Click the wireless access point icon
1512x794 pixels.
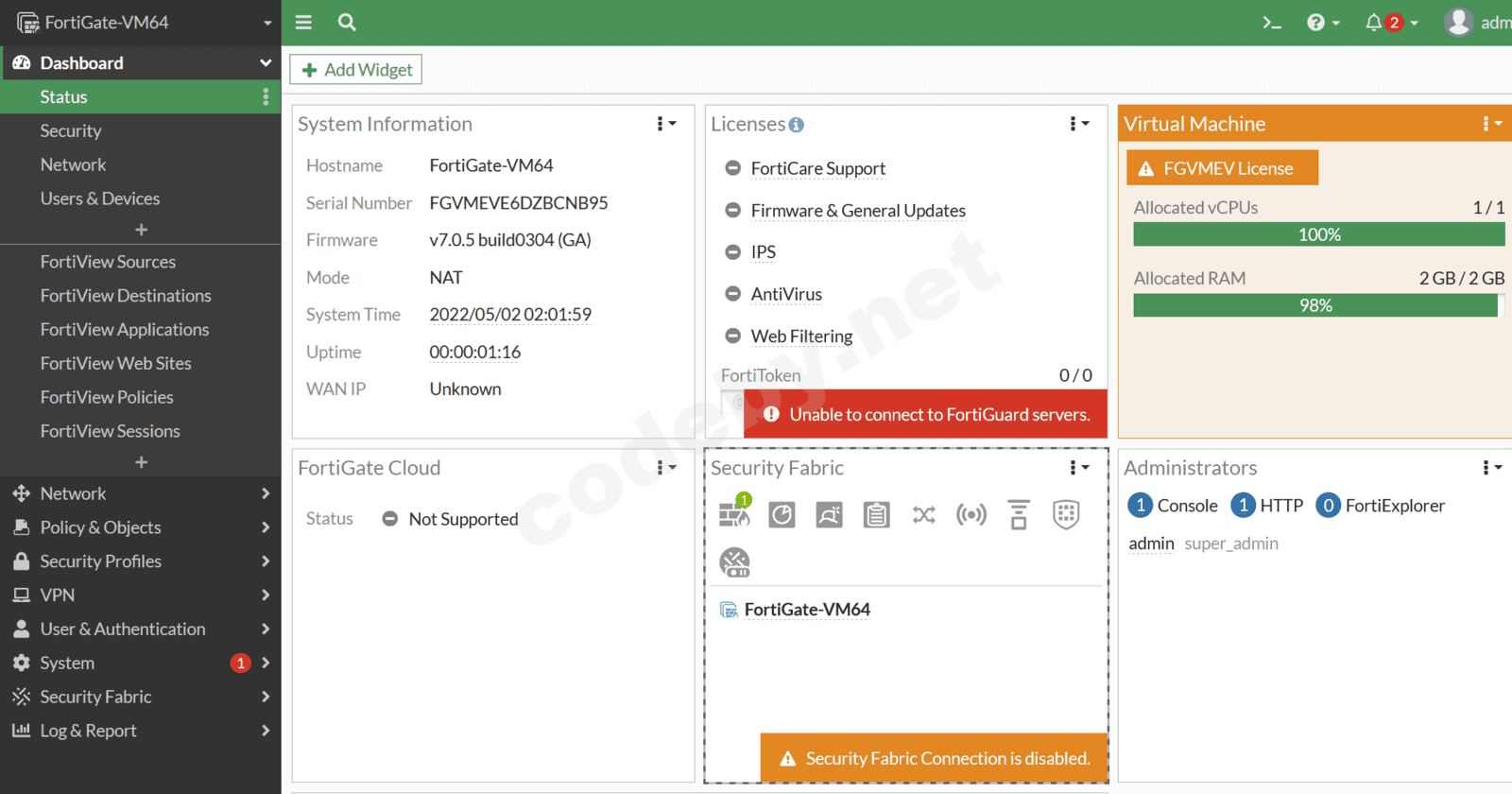[x=971, y=514]
